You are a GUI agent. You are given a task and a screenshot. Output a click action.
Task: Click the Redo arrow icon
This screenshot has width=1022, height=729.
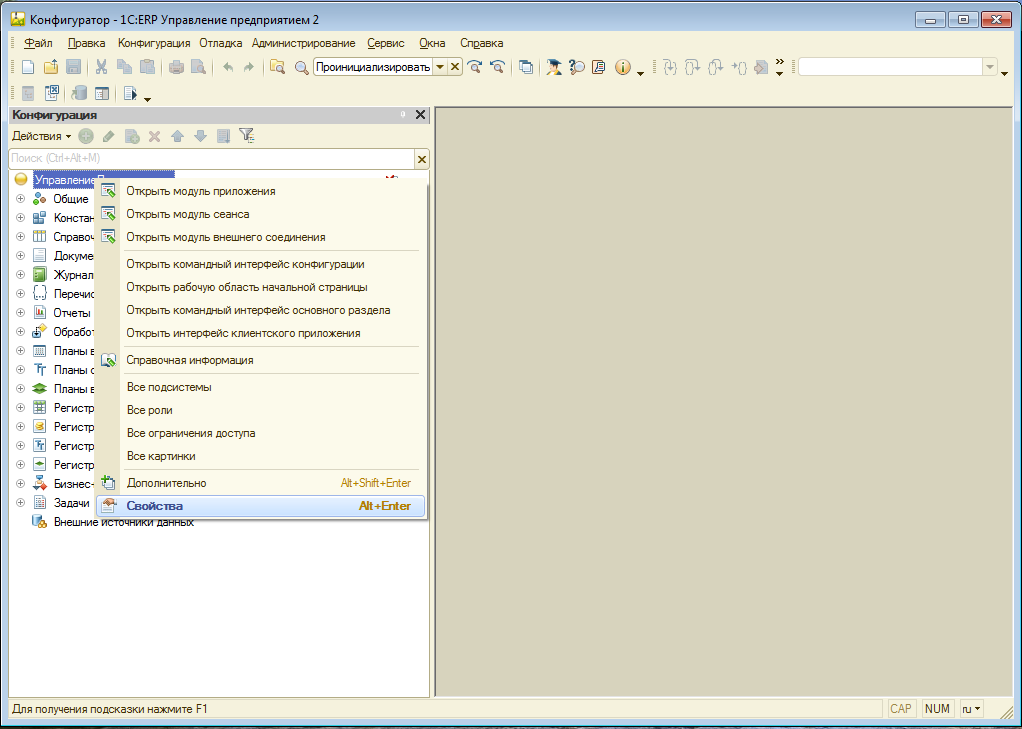[x=248, y=67]
